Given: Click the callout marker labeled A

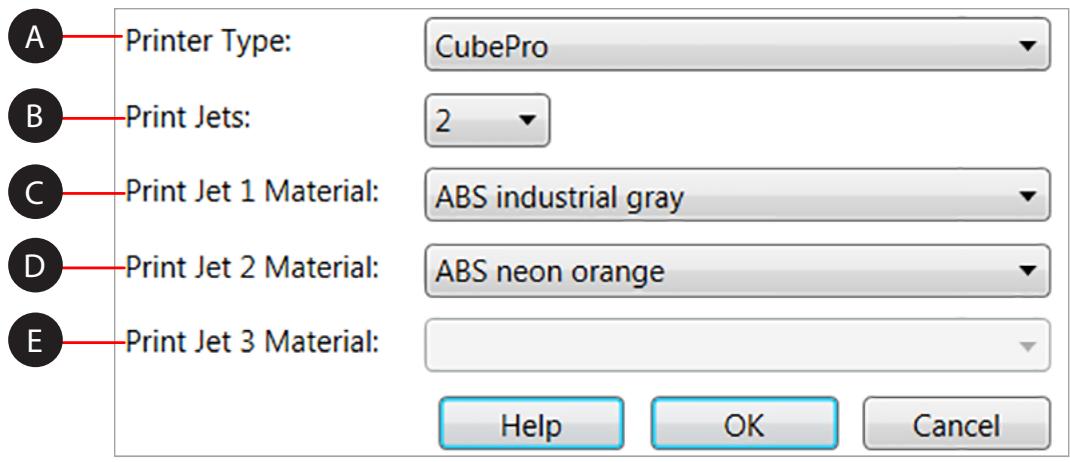Looking at the screenshot, I should pyautogui.click(x=36, y=42).
